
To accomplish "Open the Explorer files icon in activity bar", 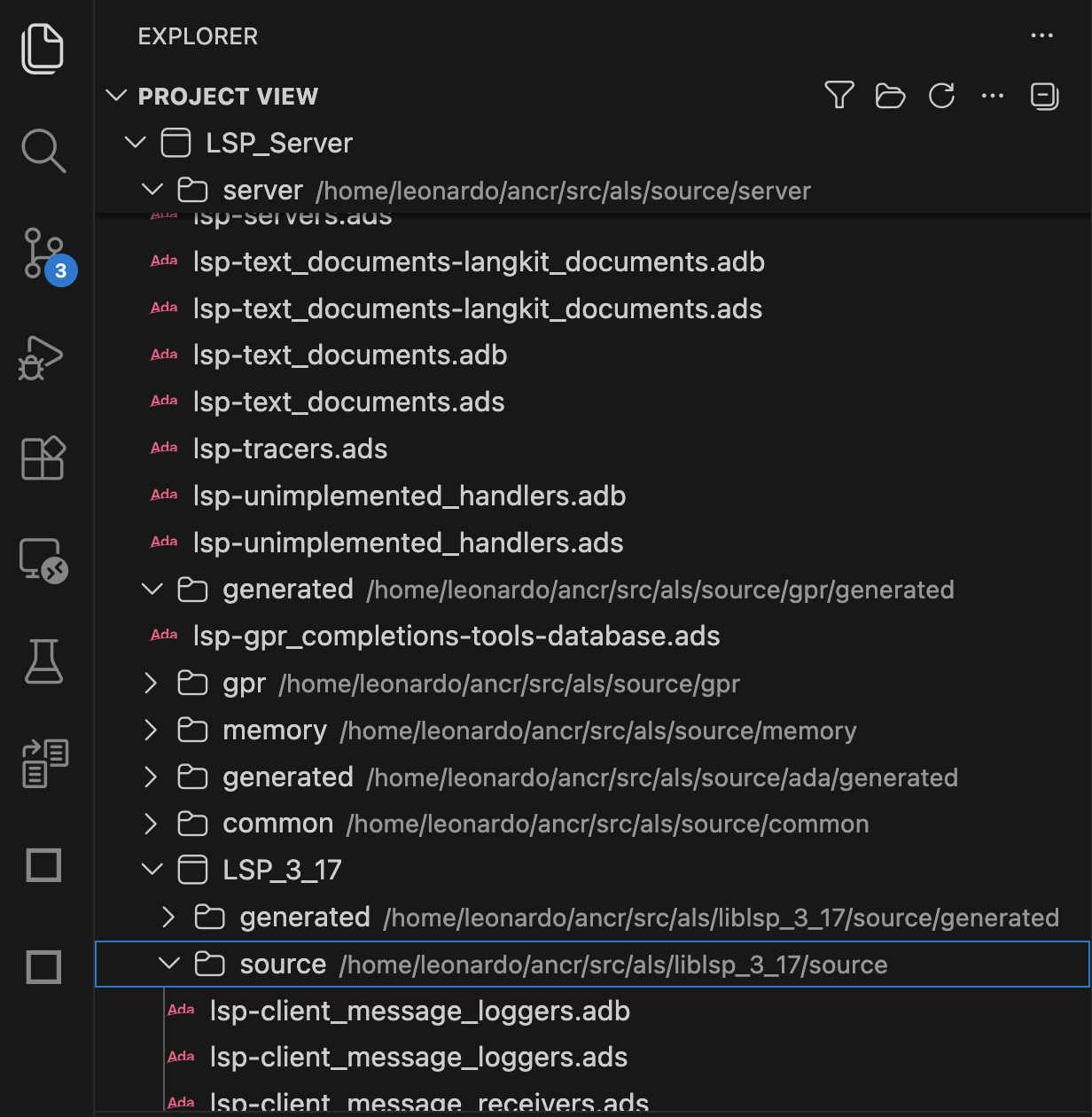I will [x=43, y=49].
